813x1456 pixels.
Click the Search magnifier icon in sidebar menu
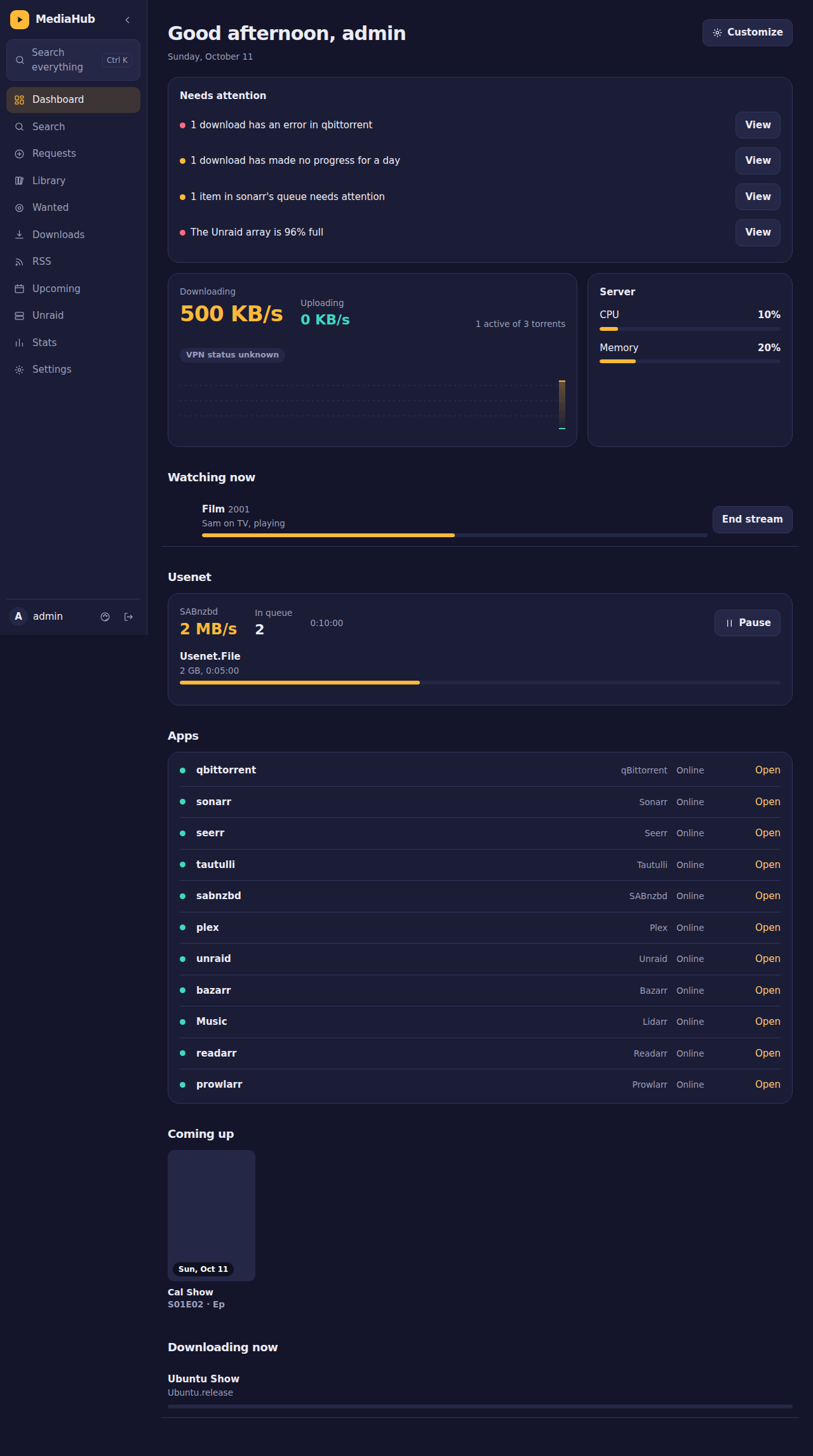coord(20,127)
